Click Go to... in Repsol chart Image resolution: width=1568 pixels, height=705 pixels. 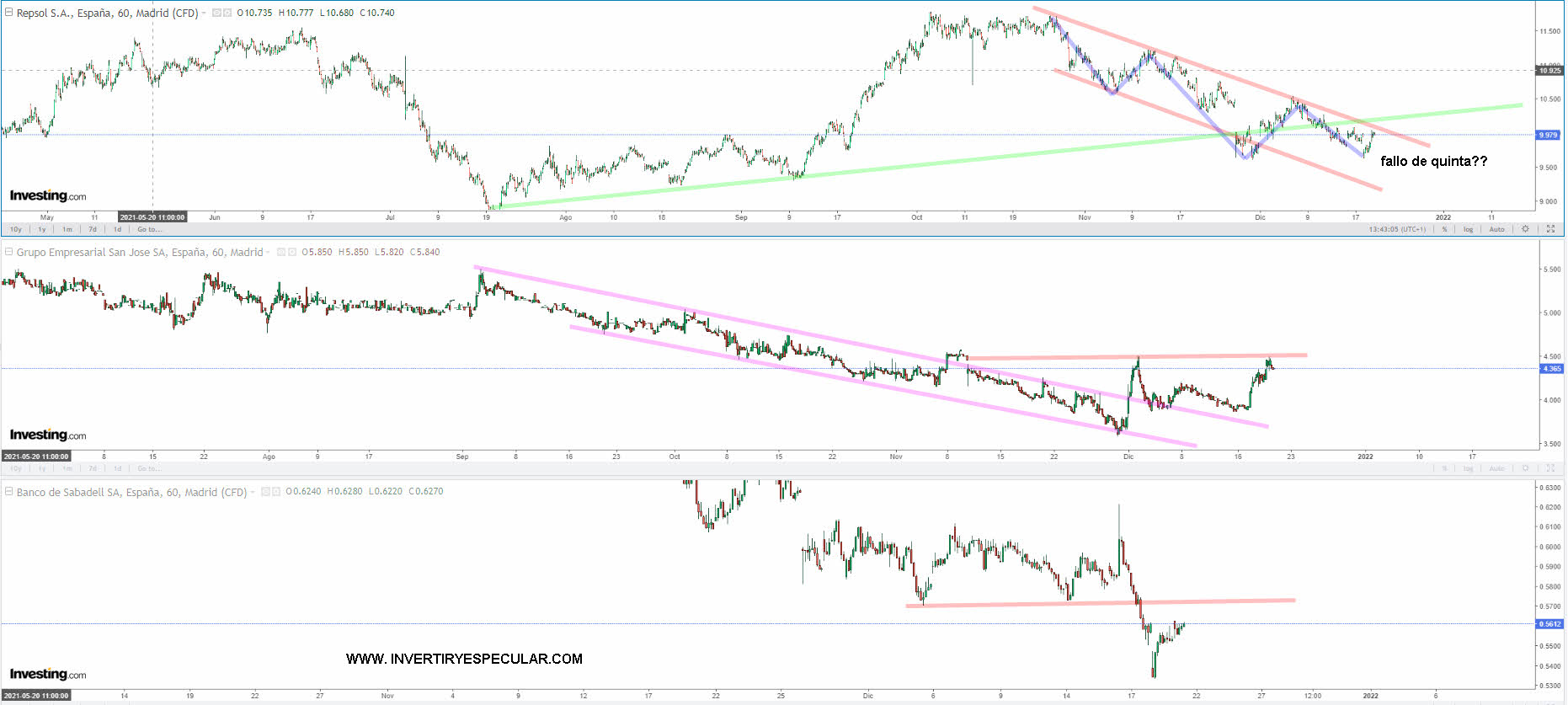[149, 229]
